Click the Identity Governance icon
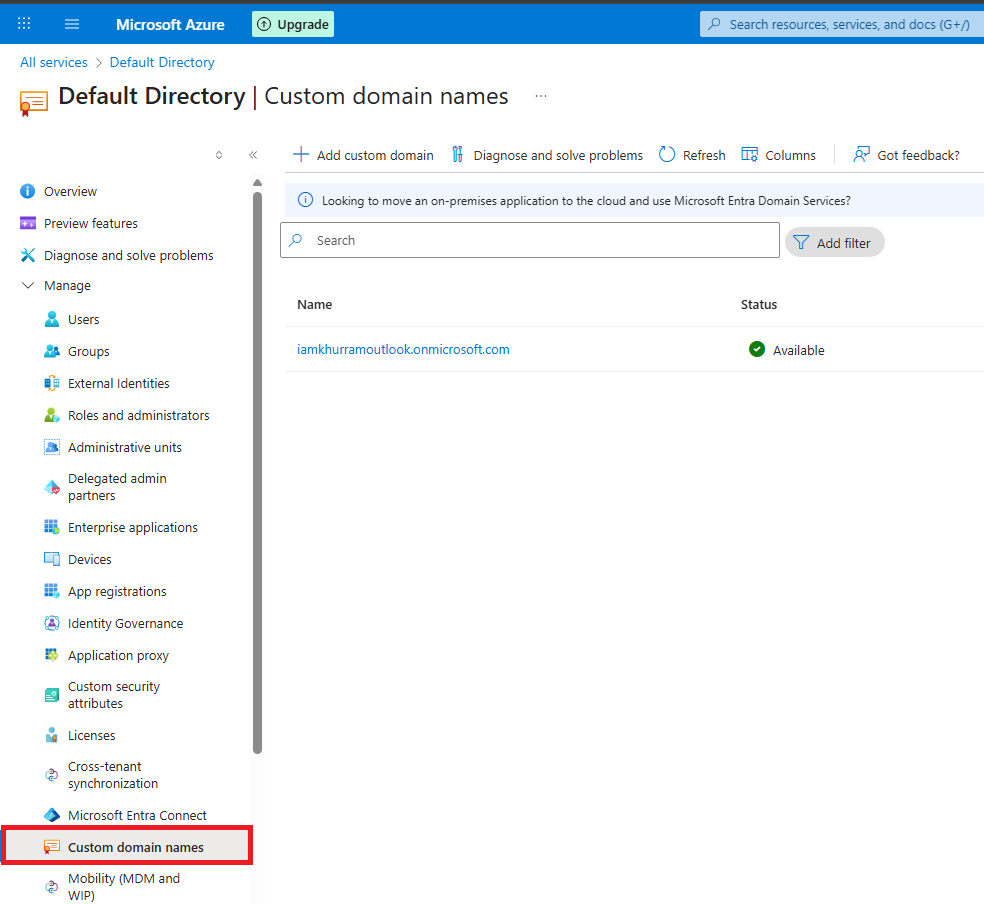This screenshot has height=904, width=984. [52, 623]
